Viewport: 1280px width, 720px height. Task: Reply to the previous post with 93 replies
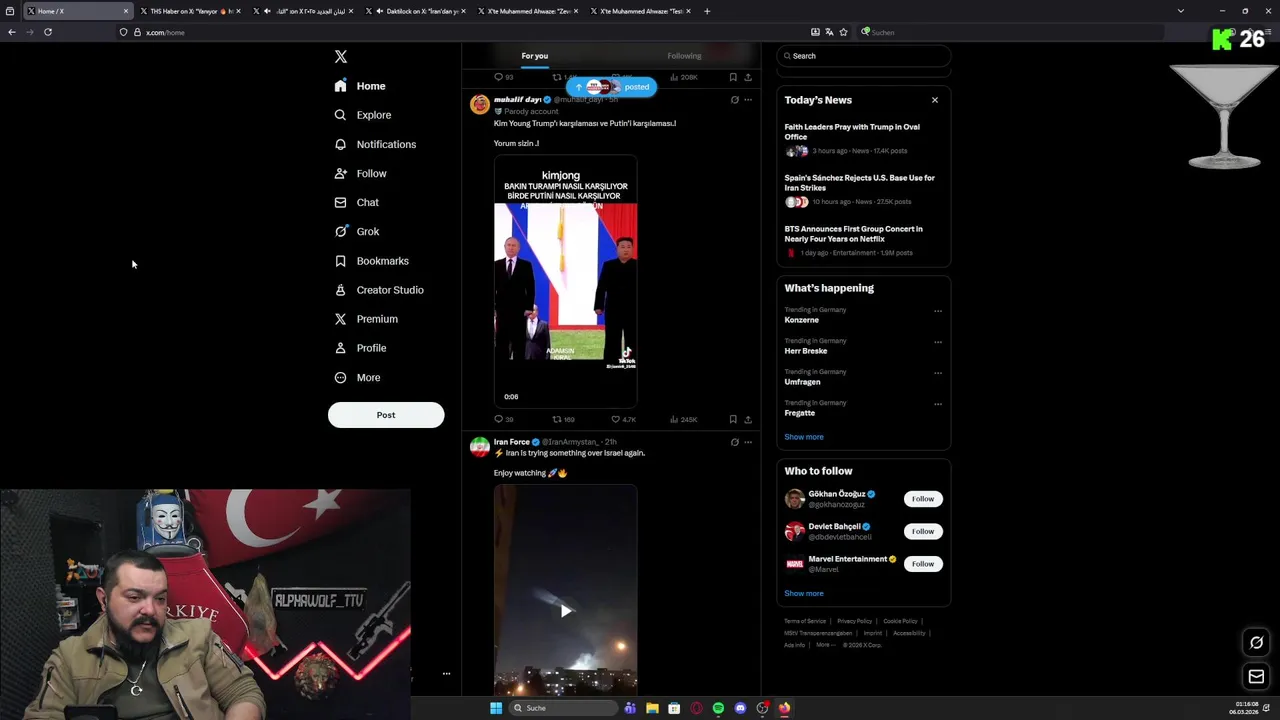click(x=504, y=77)
